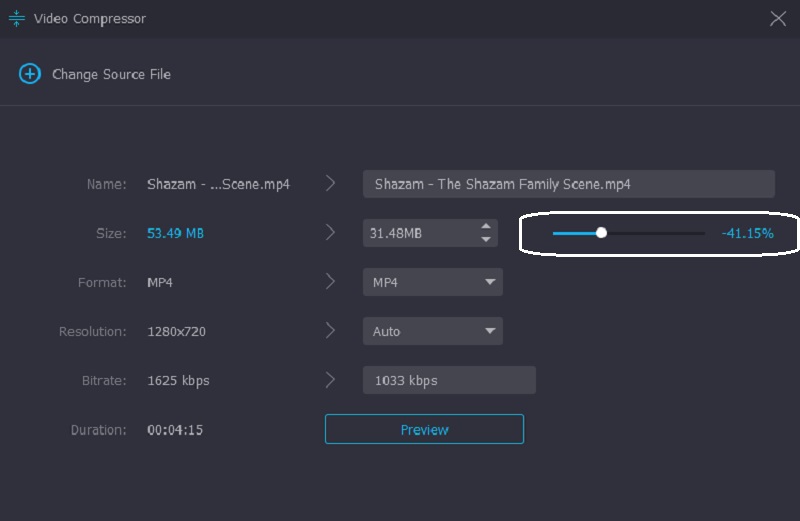Open the Format MP4 dropdown
This screenshot has height=521, width=800.
432,283
